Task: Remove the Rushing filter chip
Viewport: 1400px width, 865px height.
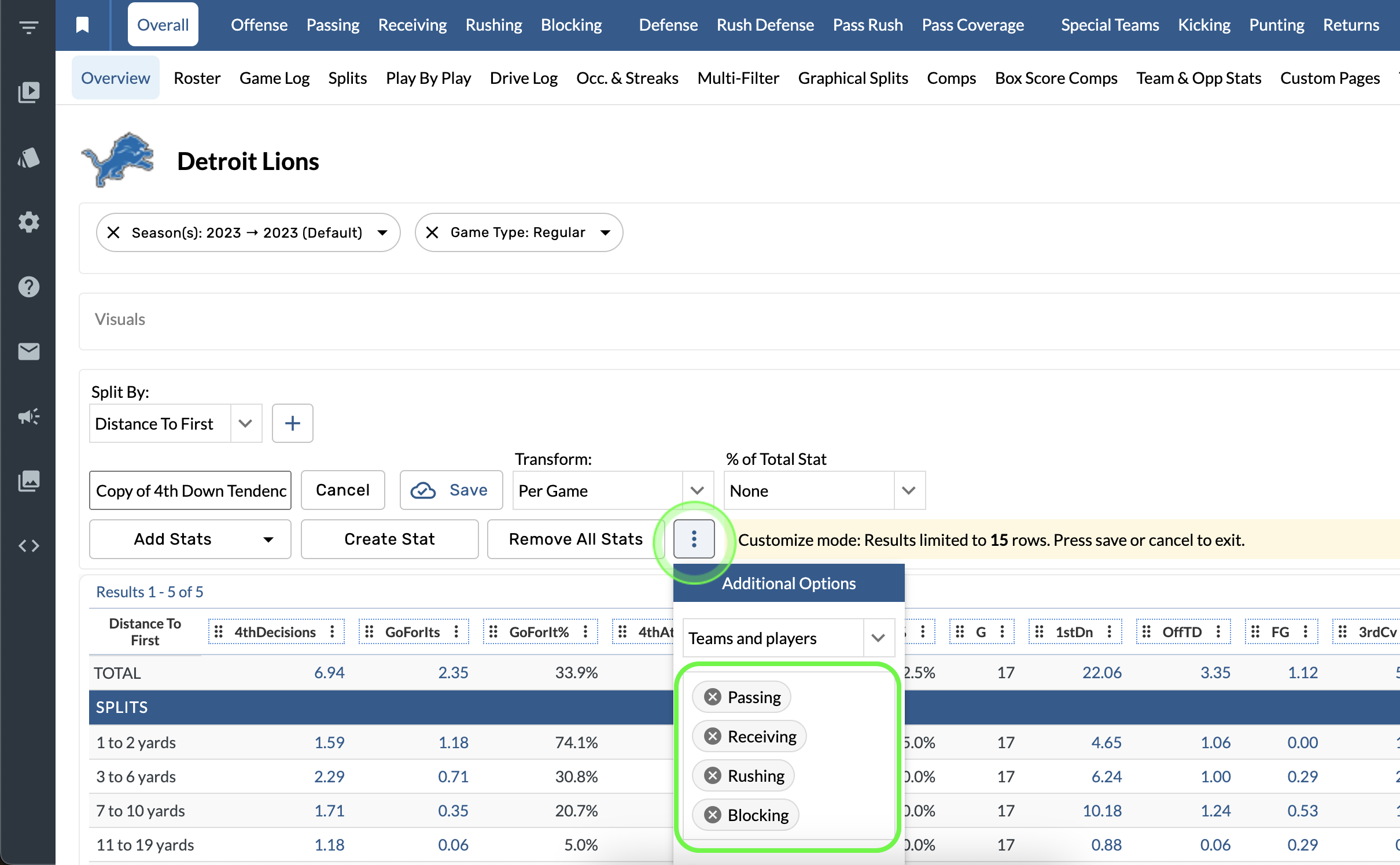Action: coord(713,775)
